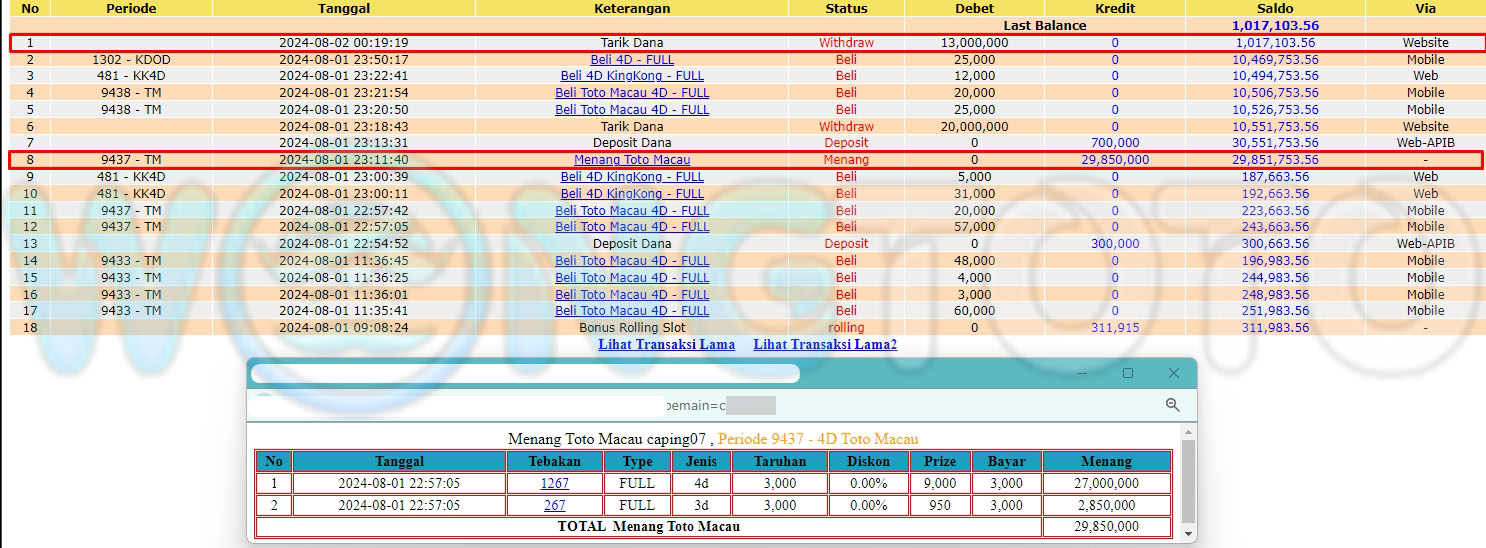The width and height of the screenshot is (1486, 548).
Task: Open Beli 4D KingKong - FULL in row 10
Action: [632, 194]
